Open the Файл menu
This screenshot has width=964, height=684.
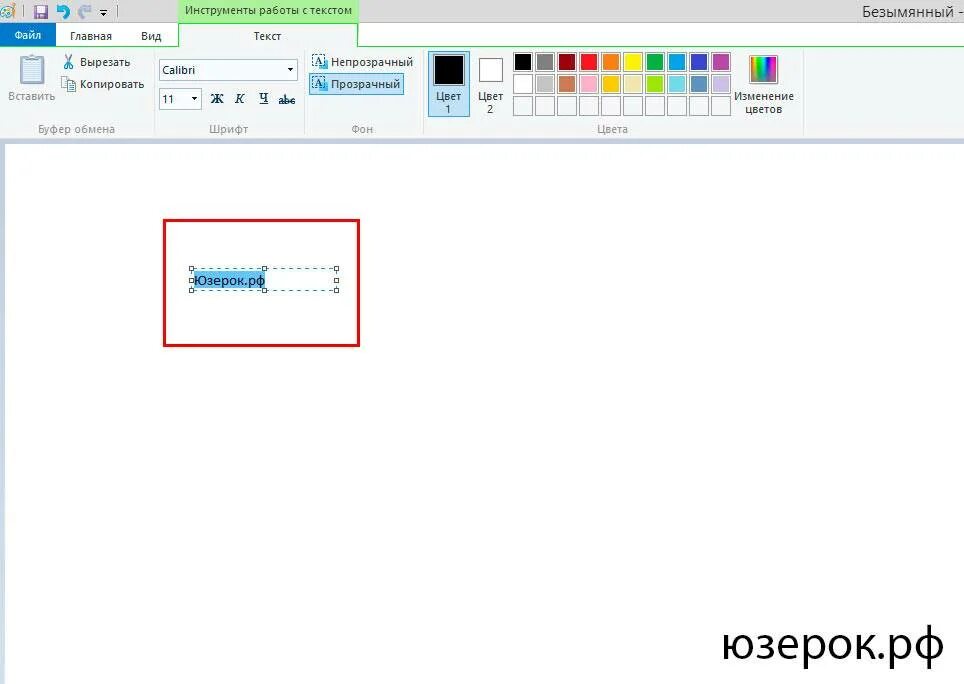28,35
